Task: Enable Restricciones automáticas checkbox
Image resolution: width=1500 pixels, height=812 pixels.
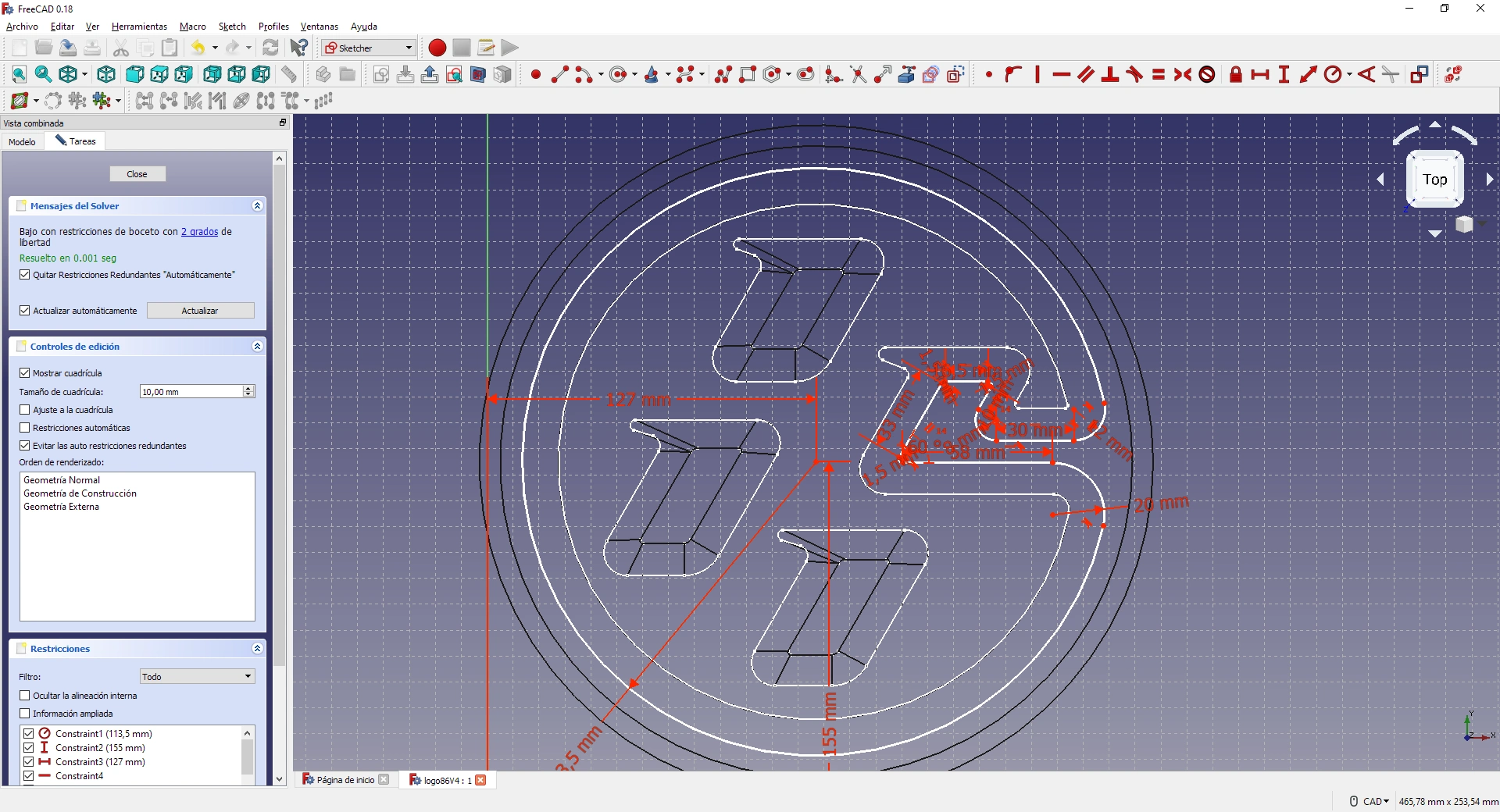Action: [x=25, y=428]
